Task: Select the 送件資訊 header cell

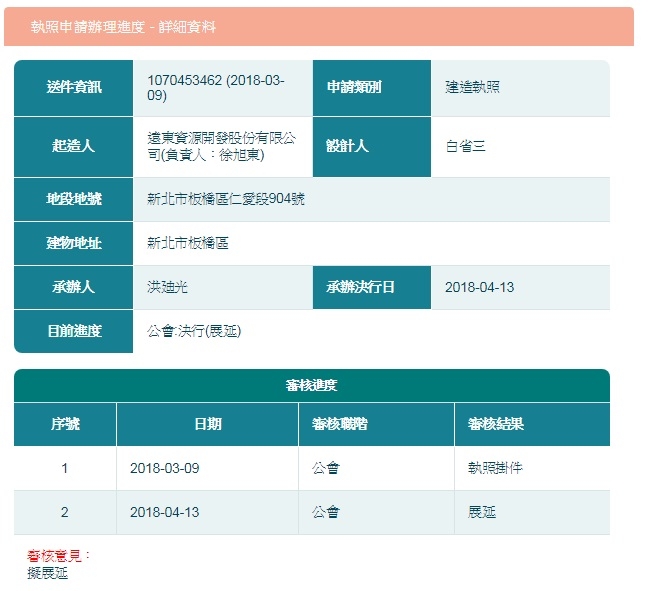Action: [x=74, y=88]
